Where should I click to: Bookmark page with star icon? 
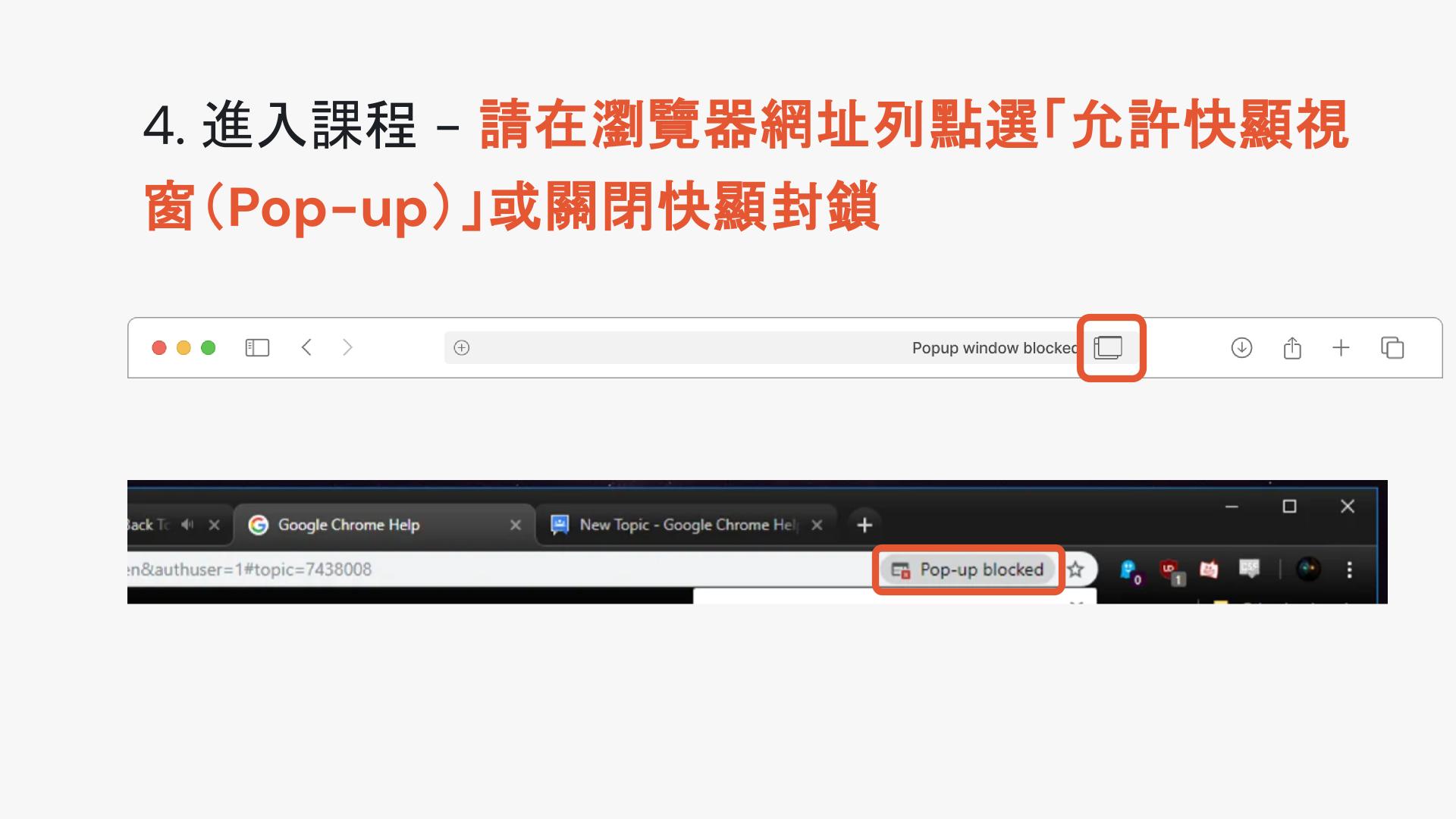pyautogui.click(x=1075, y=570)
